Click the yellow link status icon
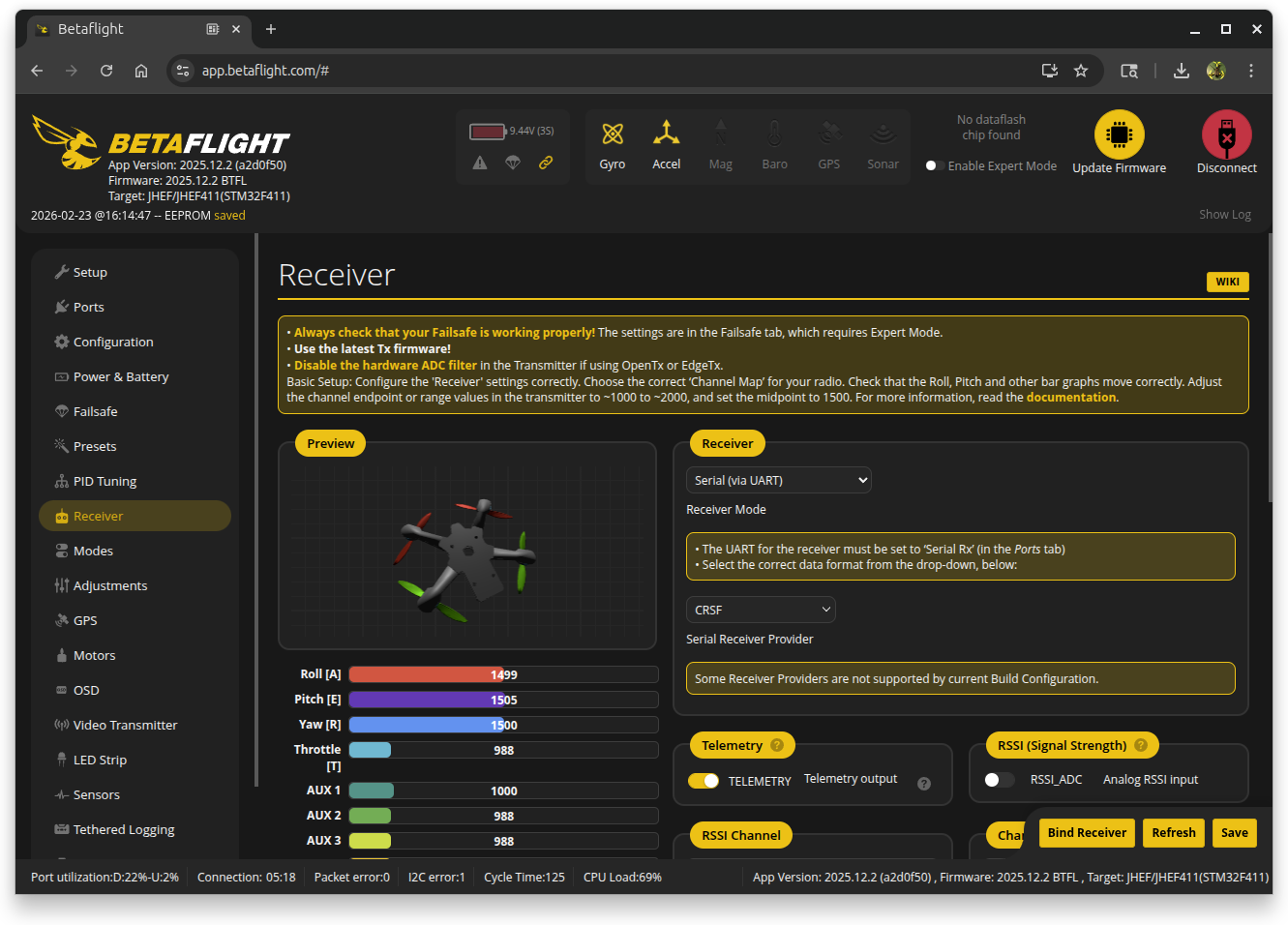1288x925 pixels. click(x=546, y=163)
